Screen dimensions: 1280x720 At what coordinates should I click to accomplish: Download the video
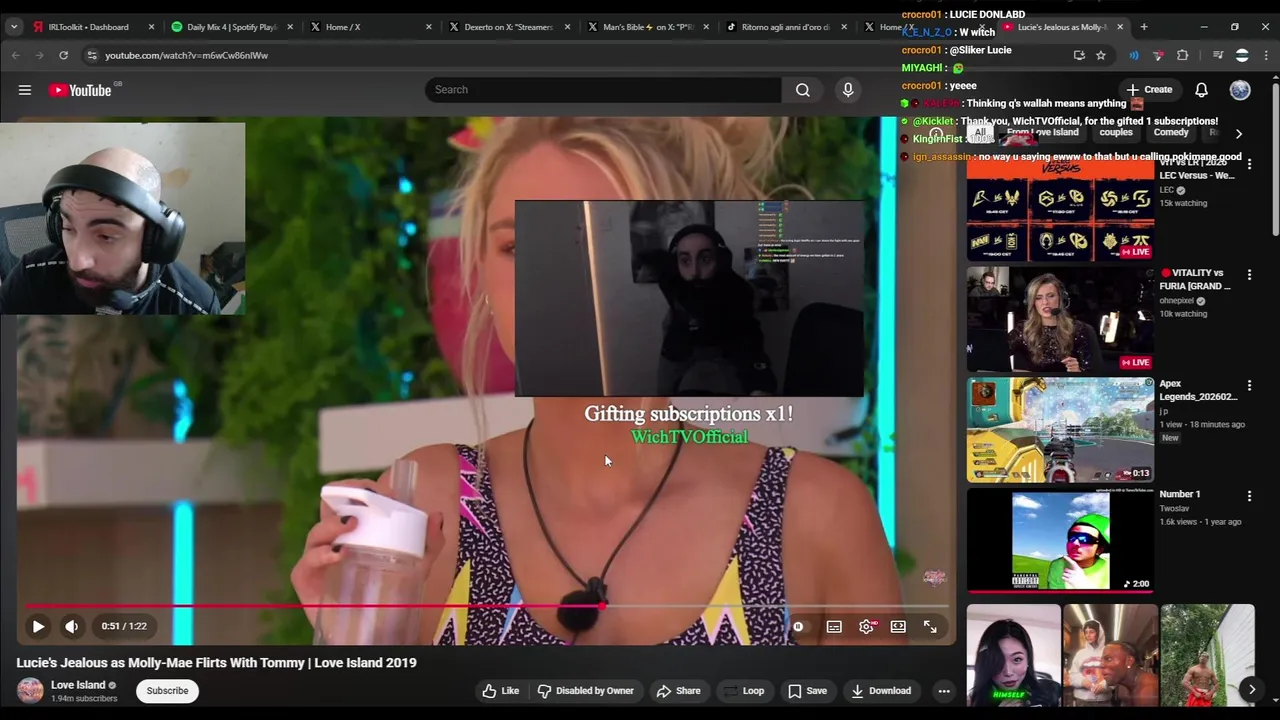point(881,691)
